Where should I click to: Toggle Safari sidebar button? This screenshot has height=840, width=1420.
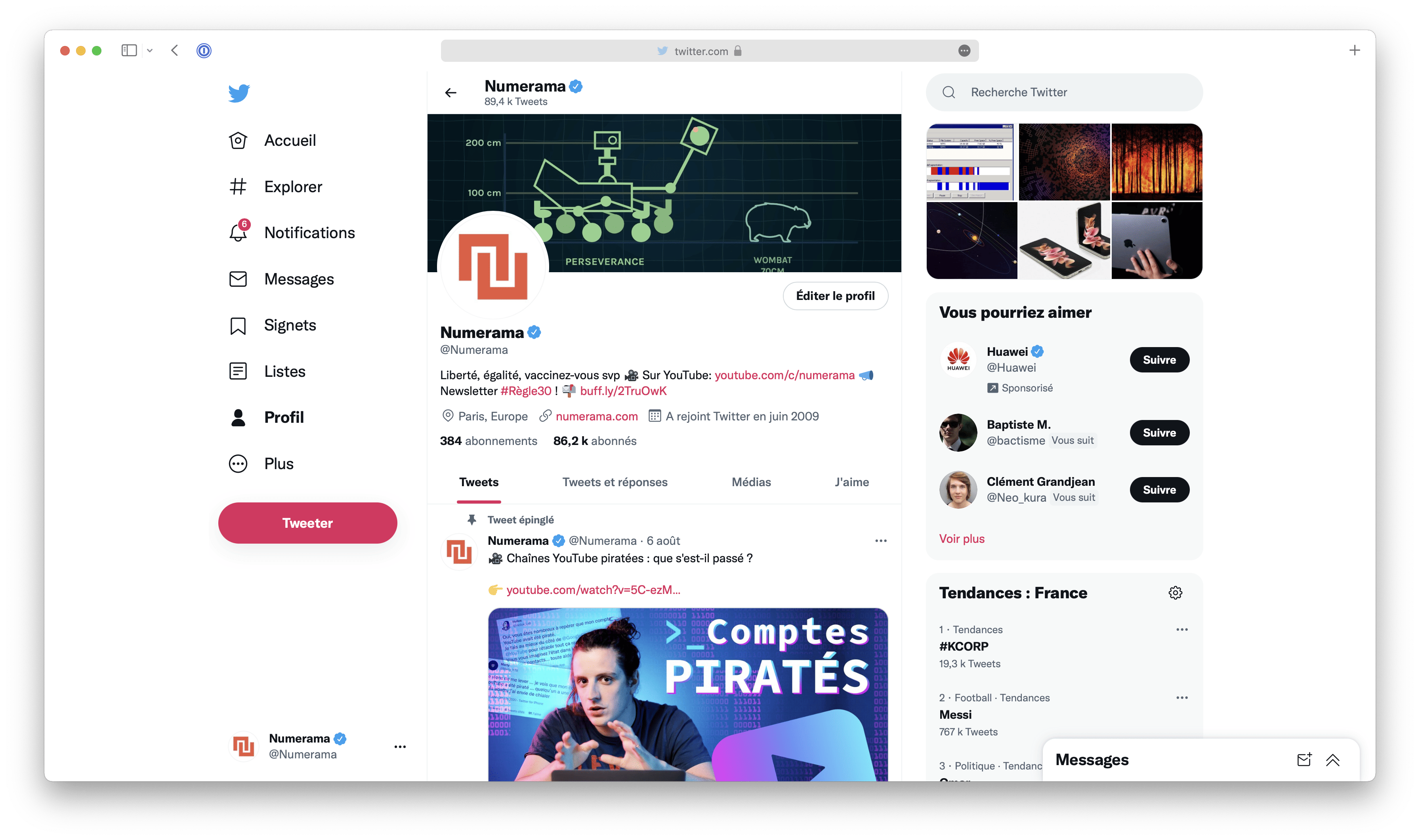tap(129, 50)
